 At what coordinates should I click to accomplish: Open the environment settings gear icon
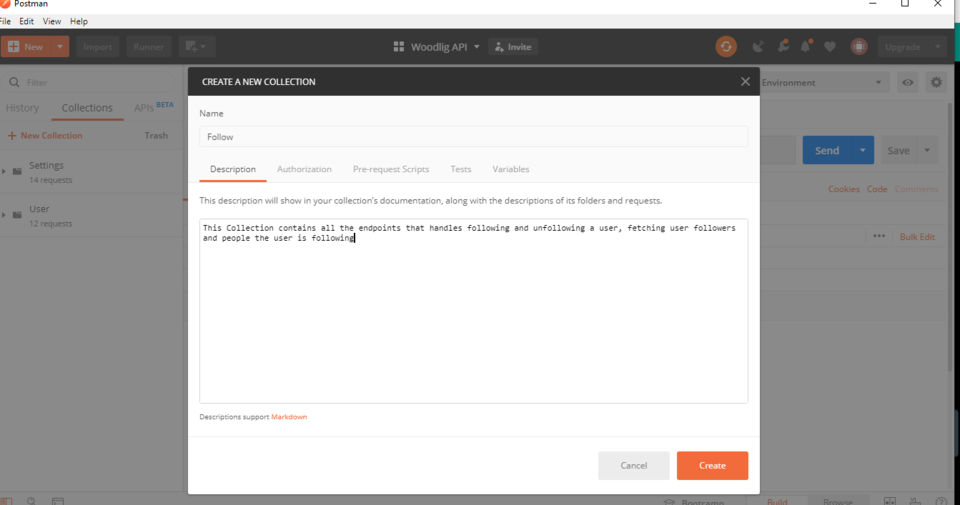pos(936,82)
